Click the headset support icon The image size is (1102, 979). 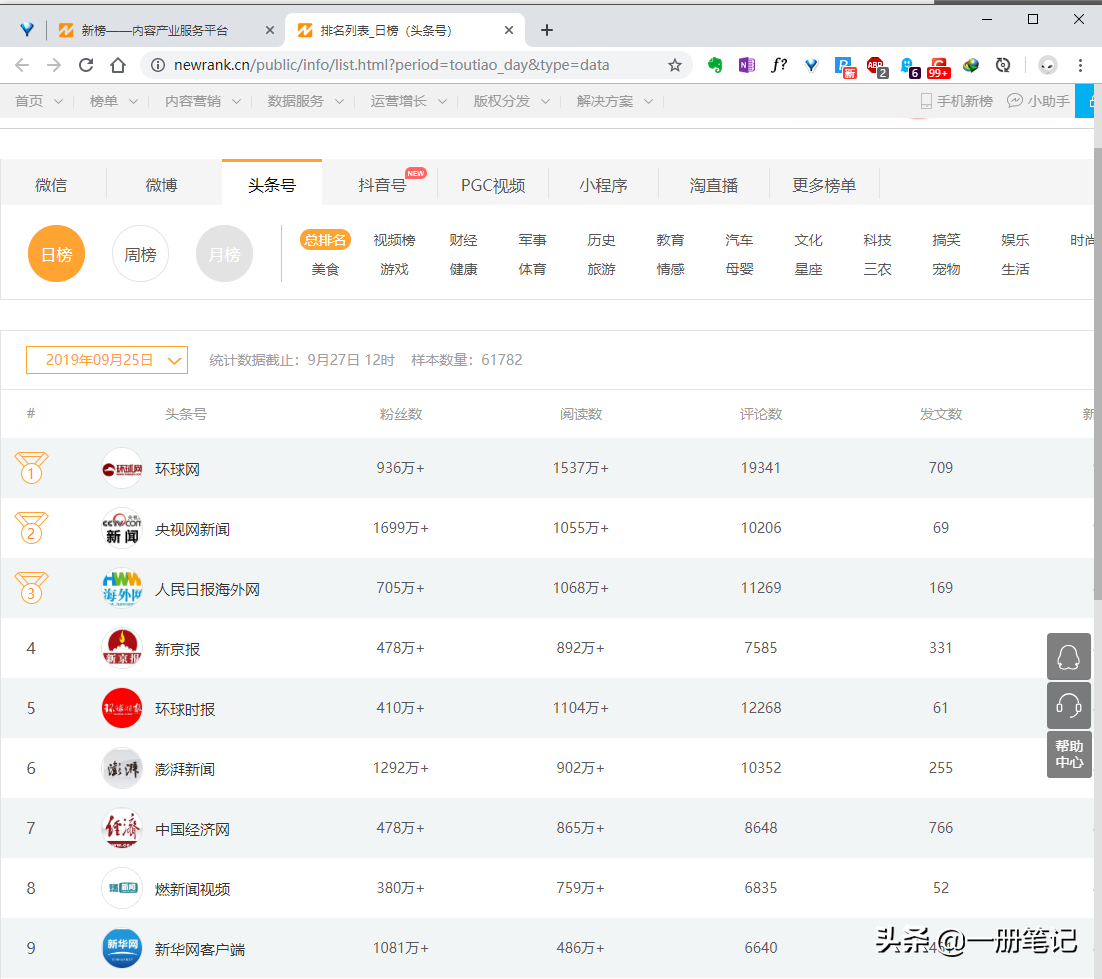pos(1068,706)
